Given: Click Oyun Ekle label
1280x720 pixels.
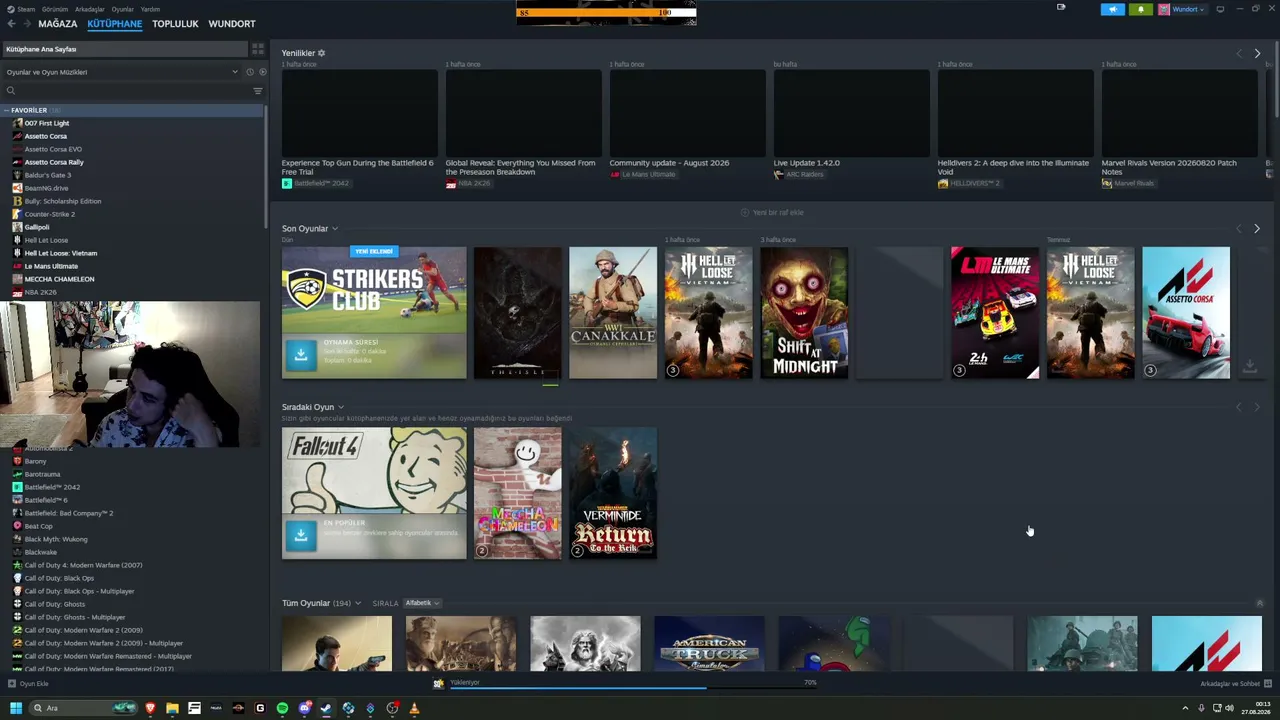Looking at the screenshot, I should click(x=34, y=684).
